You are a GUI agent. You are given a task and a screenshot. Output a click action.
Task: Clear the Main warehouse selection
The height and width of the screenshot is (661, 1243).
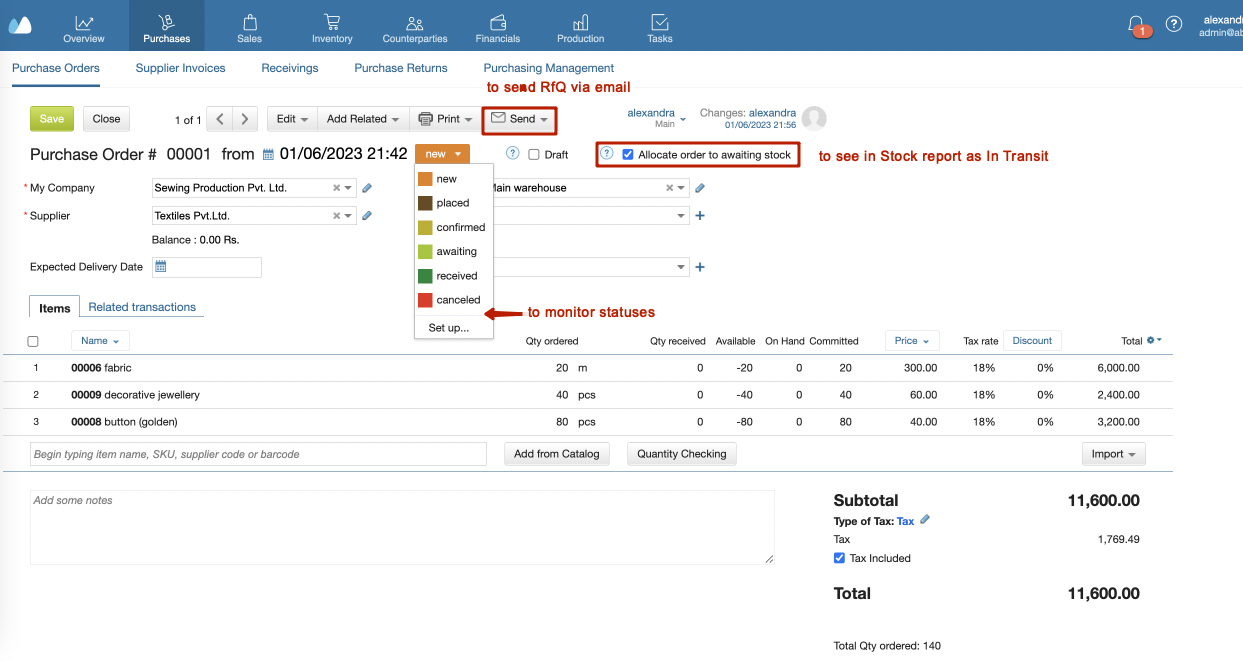point(670,188)
